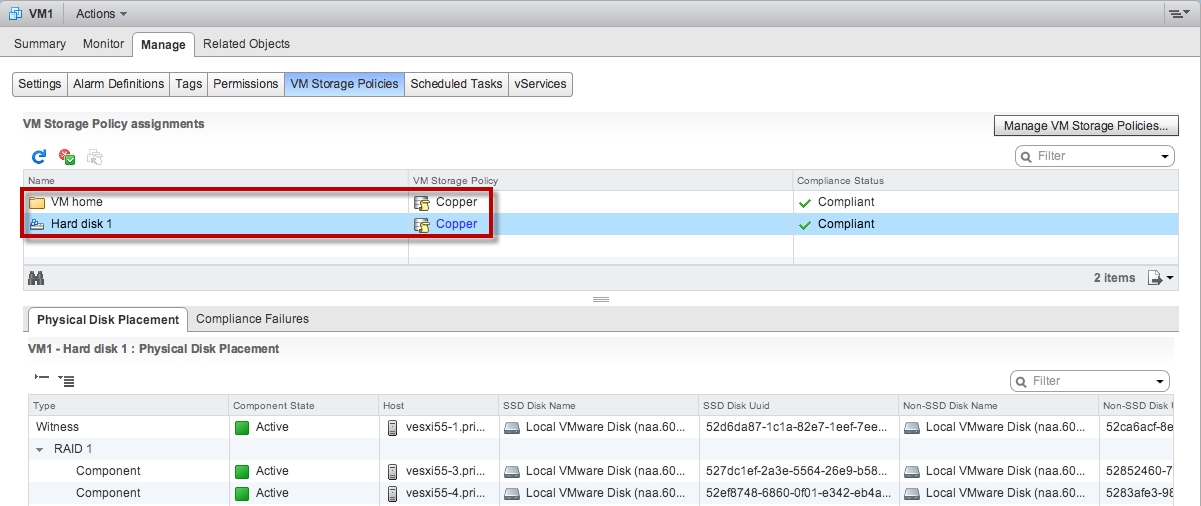Select the VM home row

600,202
